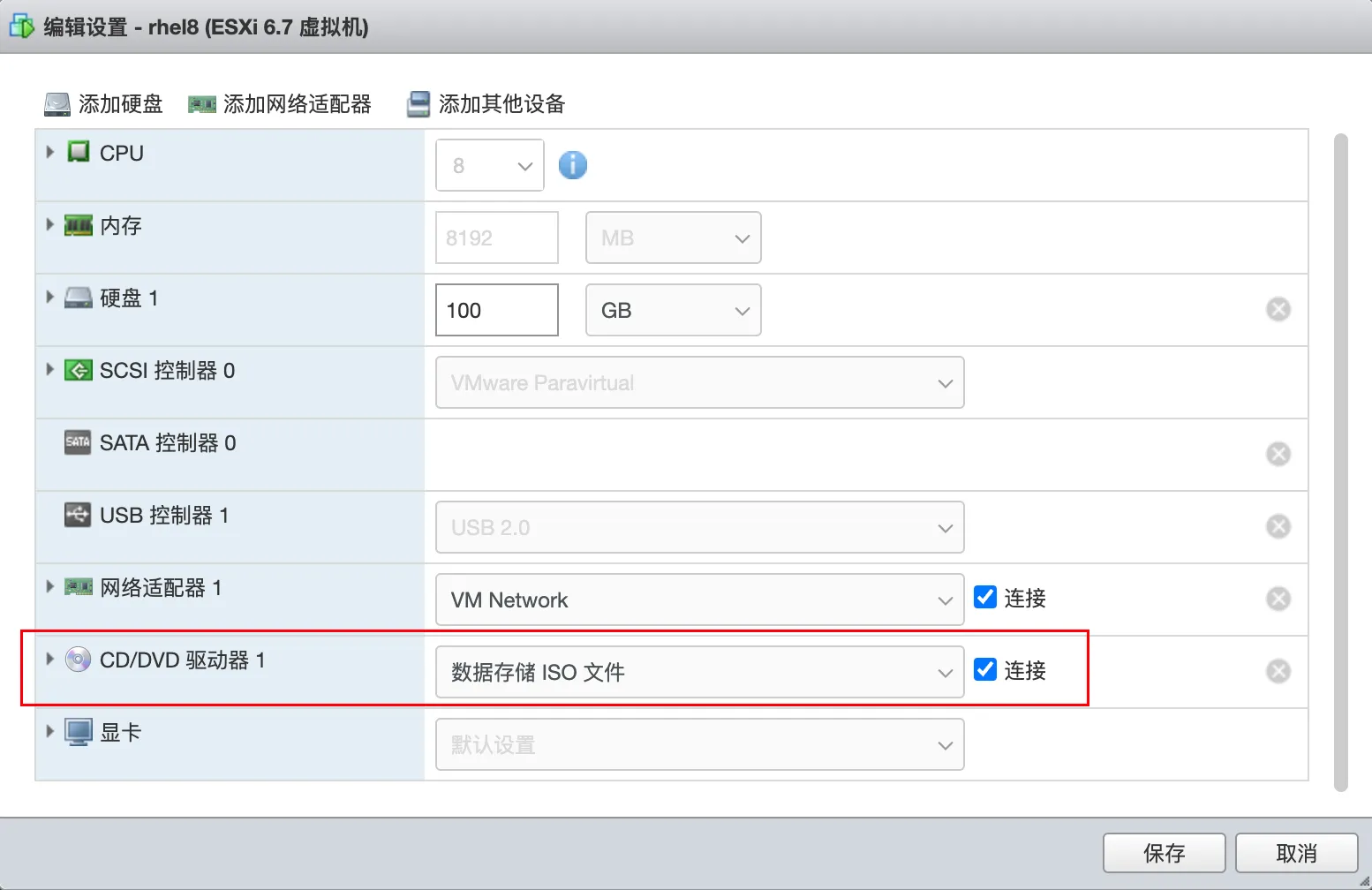Click the 显卡 display adapter icon
This screenshot has width=1372, height=890.
point(79,731)
